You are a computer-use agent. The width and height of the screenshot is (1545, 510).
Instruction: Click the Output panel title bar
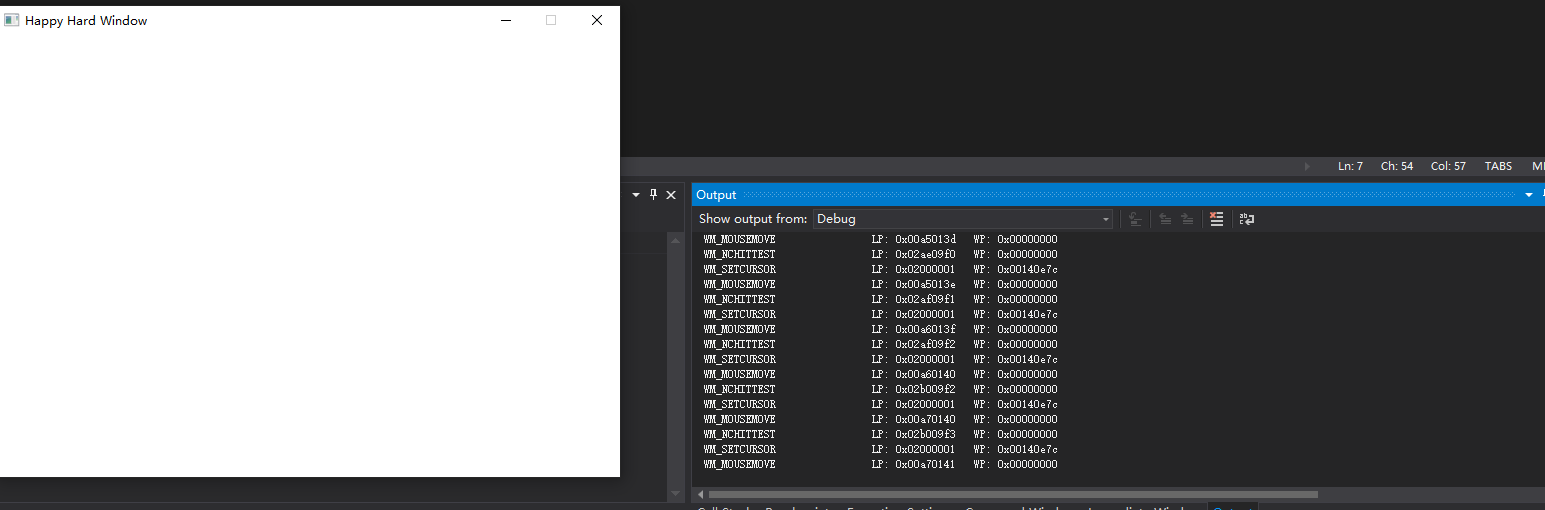tap(1118, 195)
